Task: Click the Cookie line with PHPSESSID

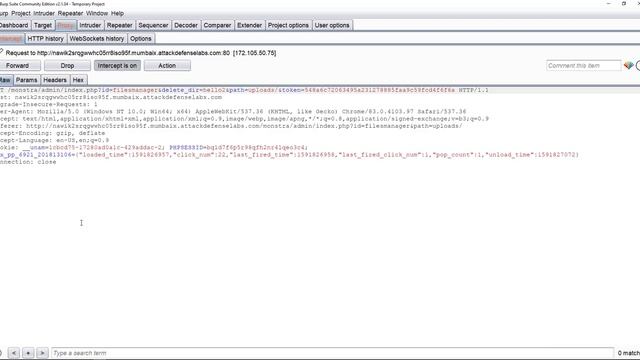Action: point(154,147)
